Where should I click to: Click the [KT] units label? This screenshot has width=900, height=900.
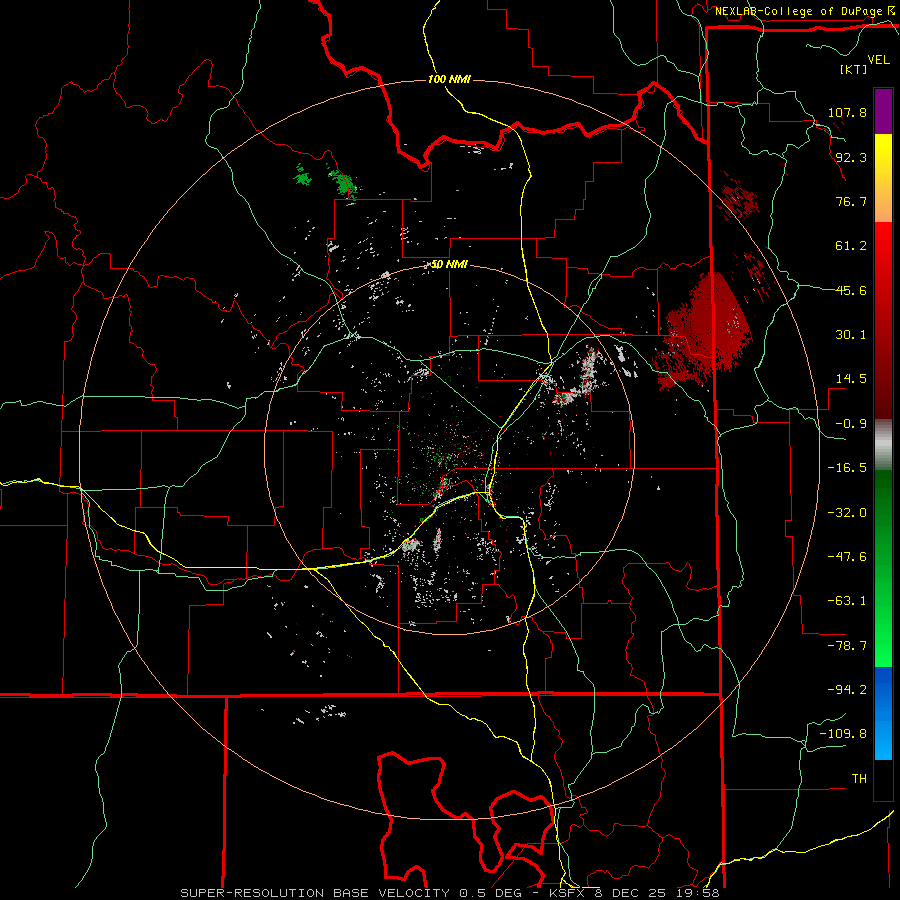853,69
